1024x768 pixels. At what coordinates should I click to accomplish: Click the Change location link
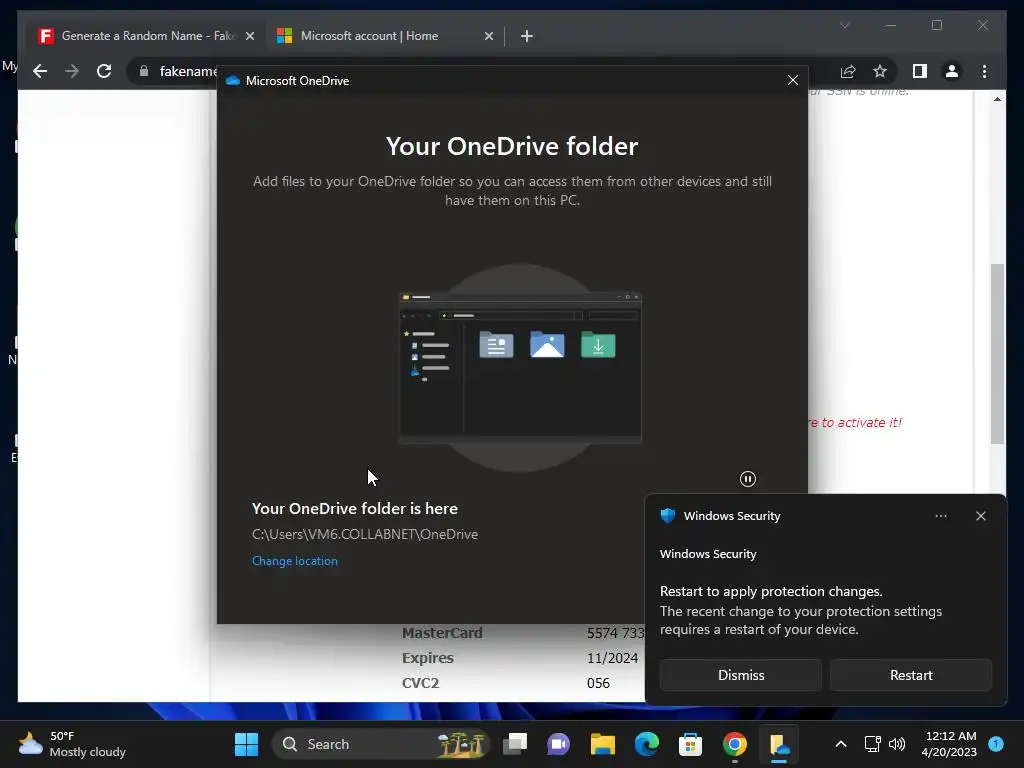pyautogui.click(x=295, y=561)
